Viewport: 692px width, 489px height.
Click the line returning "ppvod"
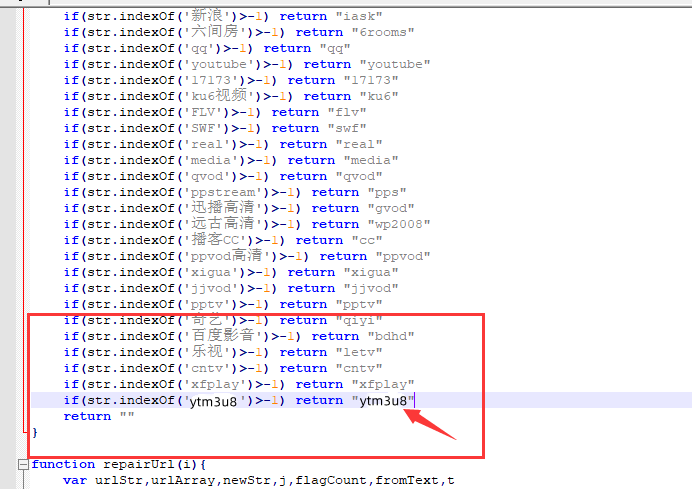point(247,256)
